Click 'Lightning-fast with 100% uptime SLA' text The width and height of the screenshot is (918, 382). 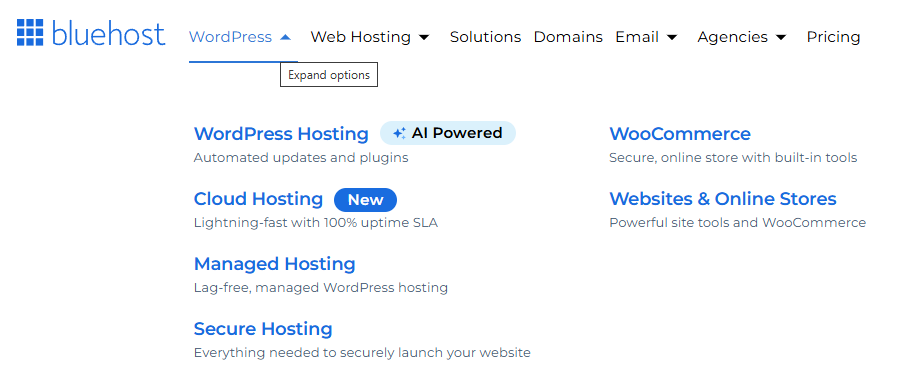pos(316,223)
